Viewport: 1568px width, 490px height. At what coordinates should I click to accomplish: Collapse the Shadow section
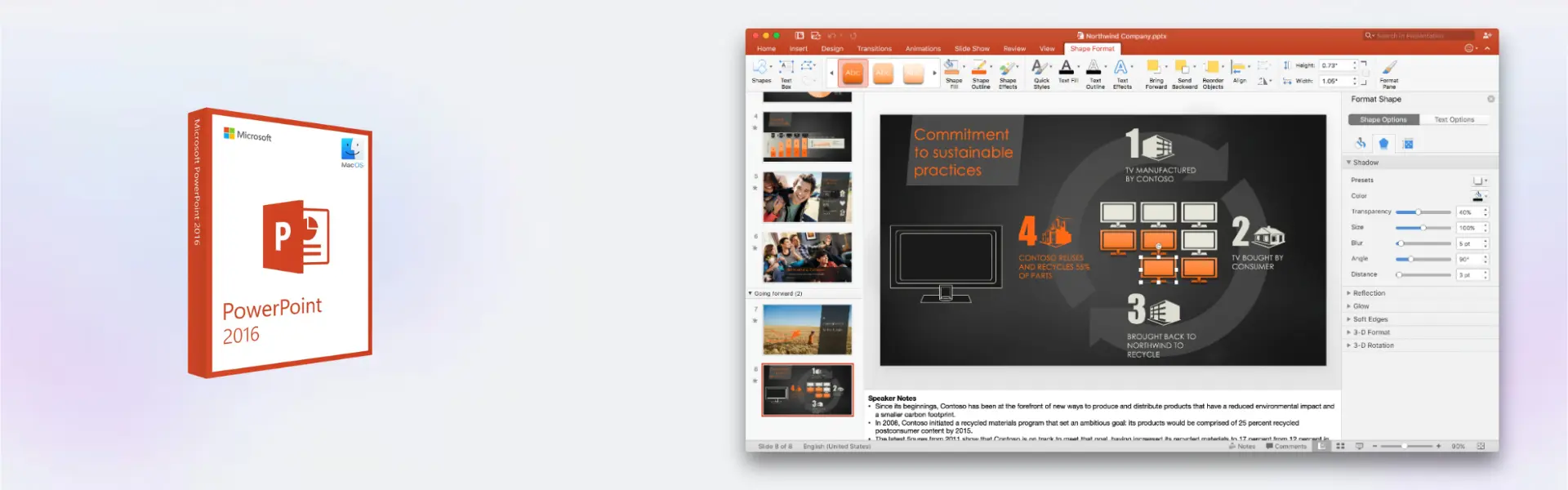tap(1348, 163)
